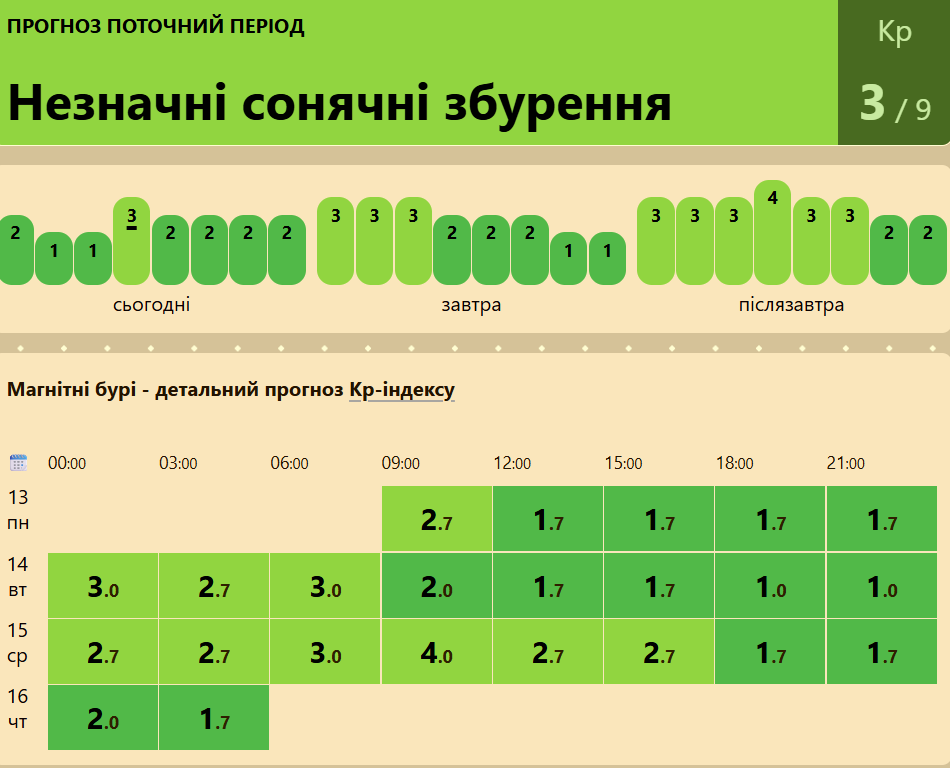
Task: Click the calendar icon above the dates
Action: 18,462
